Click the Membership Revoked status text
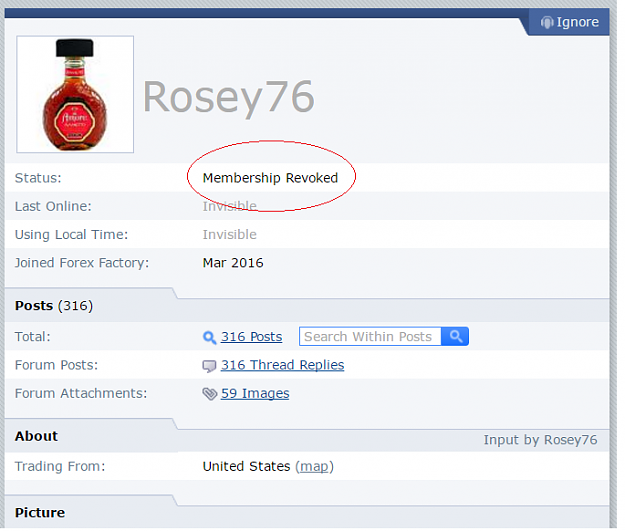Image resolution: width=625 pixels, height=531 pixels. click(x=270, y=178)
